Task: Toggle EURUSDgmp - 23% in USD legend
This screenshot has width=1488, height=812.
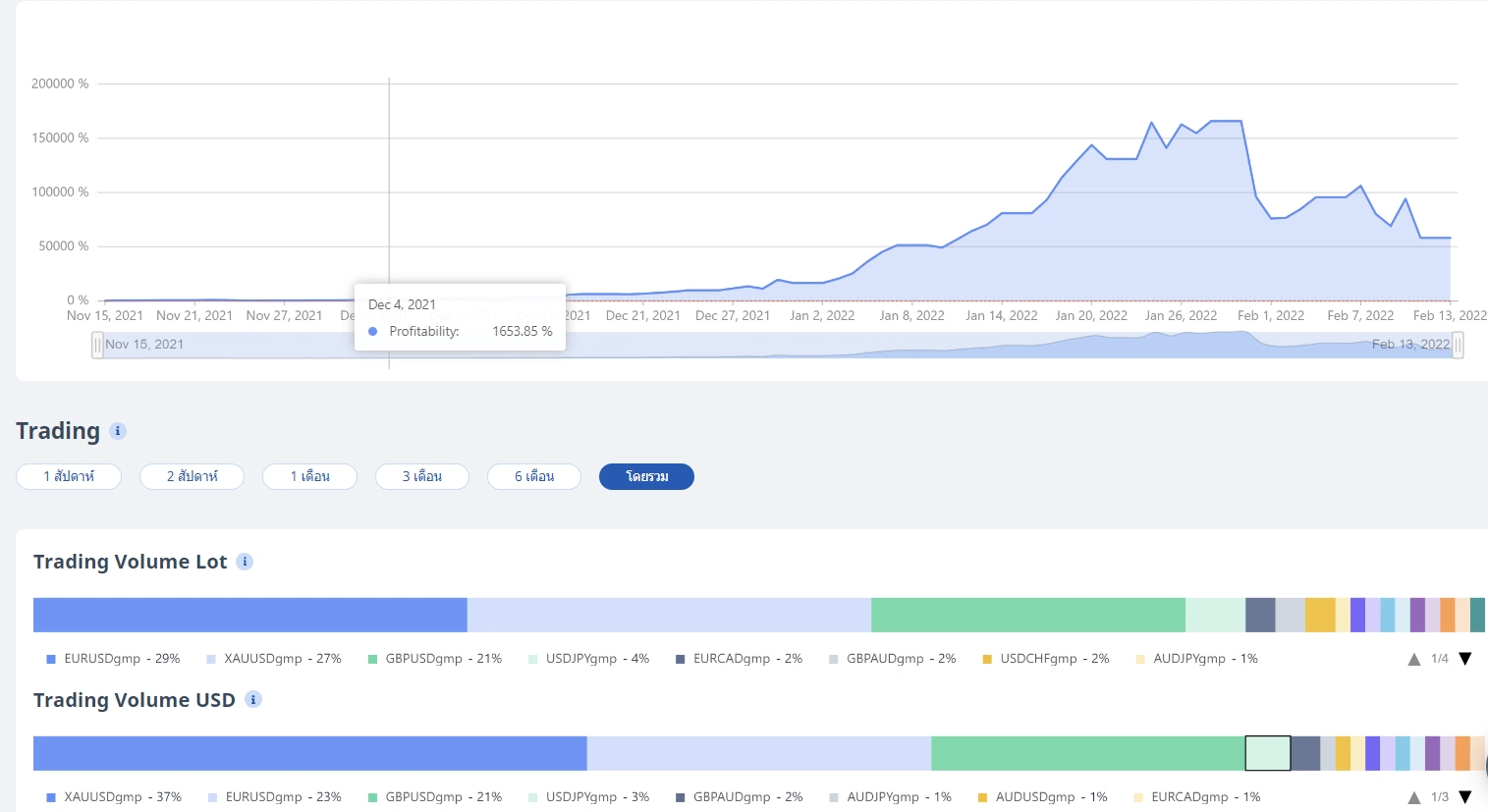Action: pyautogui.click(x=274, y=797)
